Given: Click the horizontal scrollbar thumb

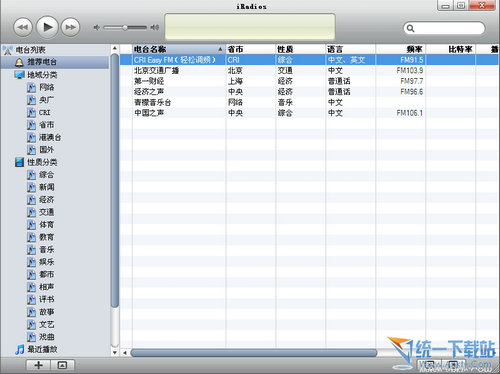Looking at the screenshot, I should [254, 353].
